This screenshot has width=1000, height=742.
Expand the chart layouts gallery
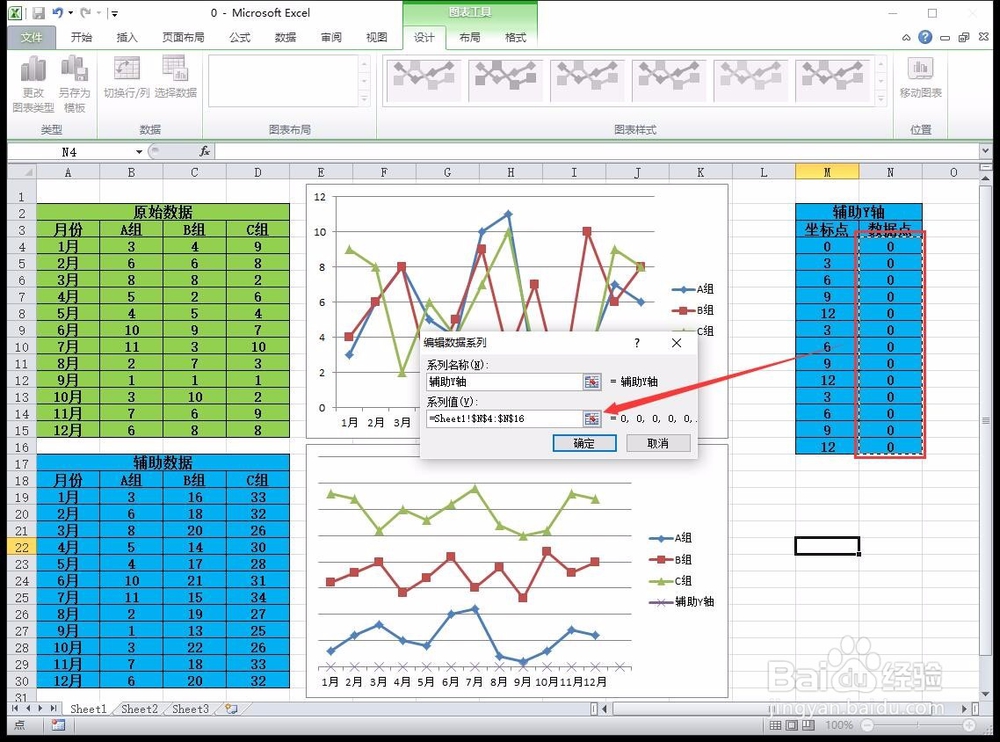(364, 98)
